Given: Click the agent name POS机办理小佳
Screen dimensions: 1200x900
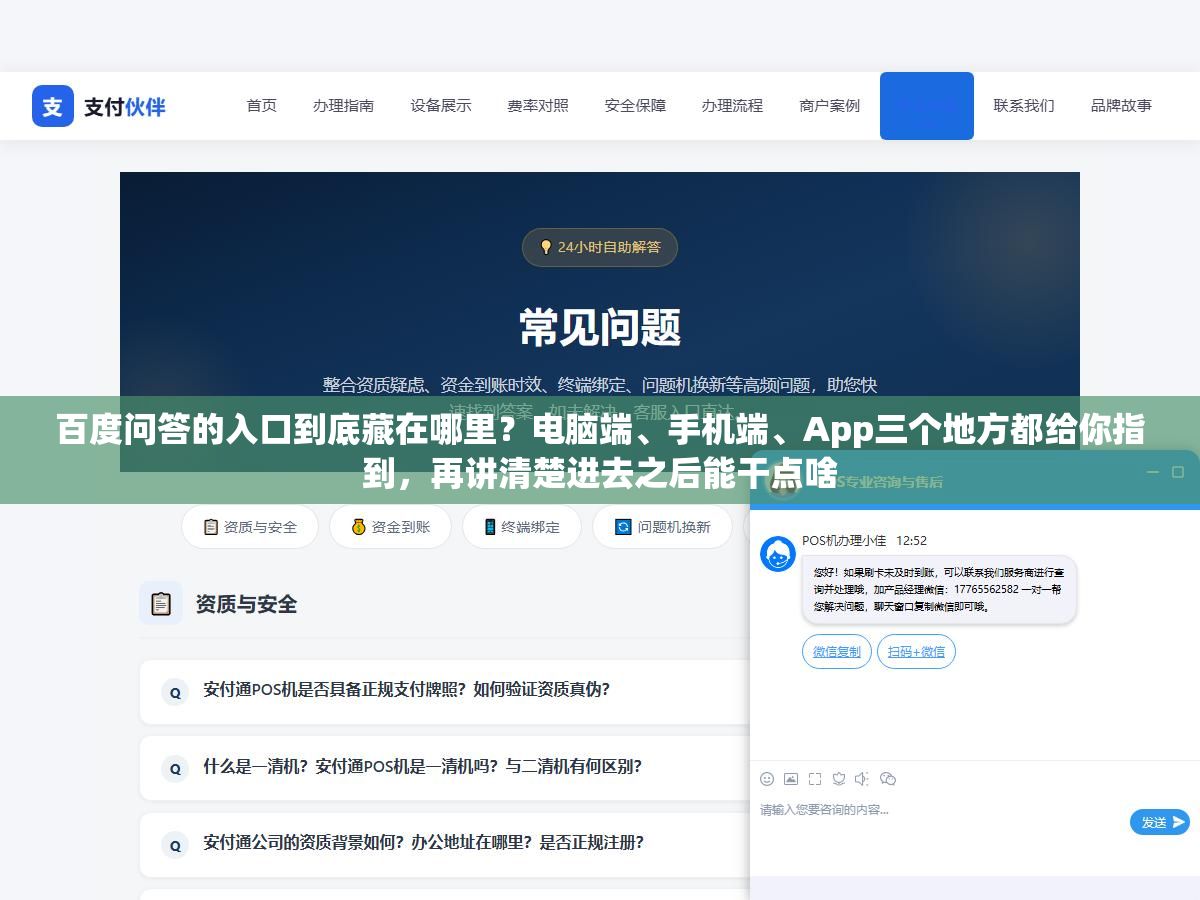Looking at the screenshot, I should click(x=844, y=540).
